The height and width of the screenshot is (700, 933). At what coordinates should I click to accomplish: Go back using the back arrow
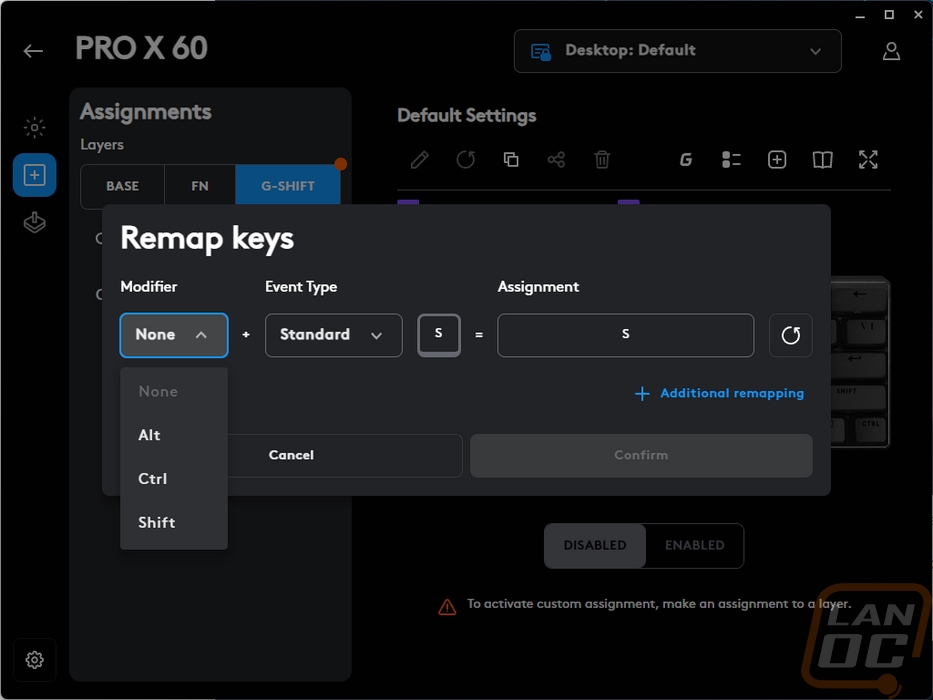[x=33, y=51]
